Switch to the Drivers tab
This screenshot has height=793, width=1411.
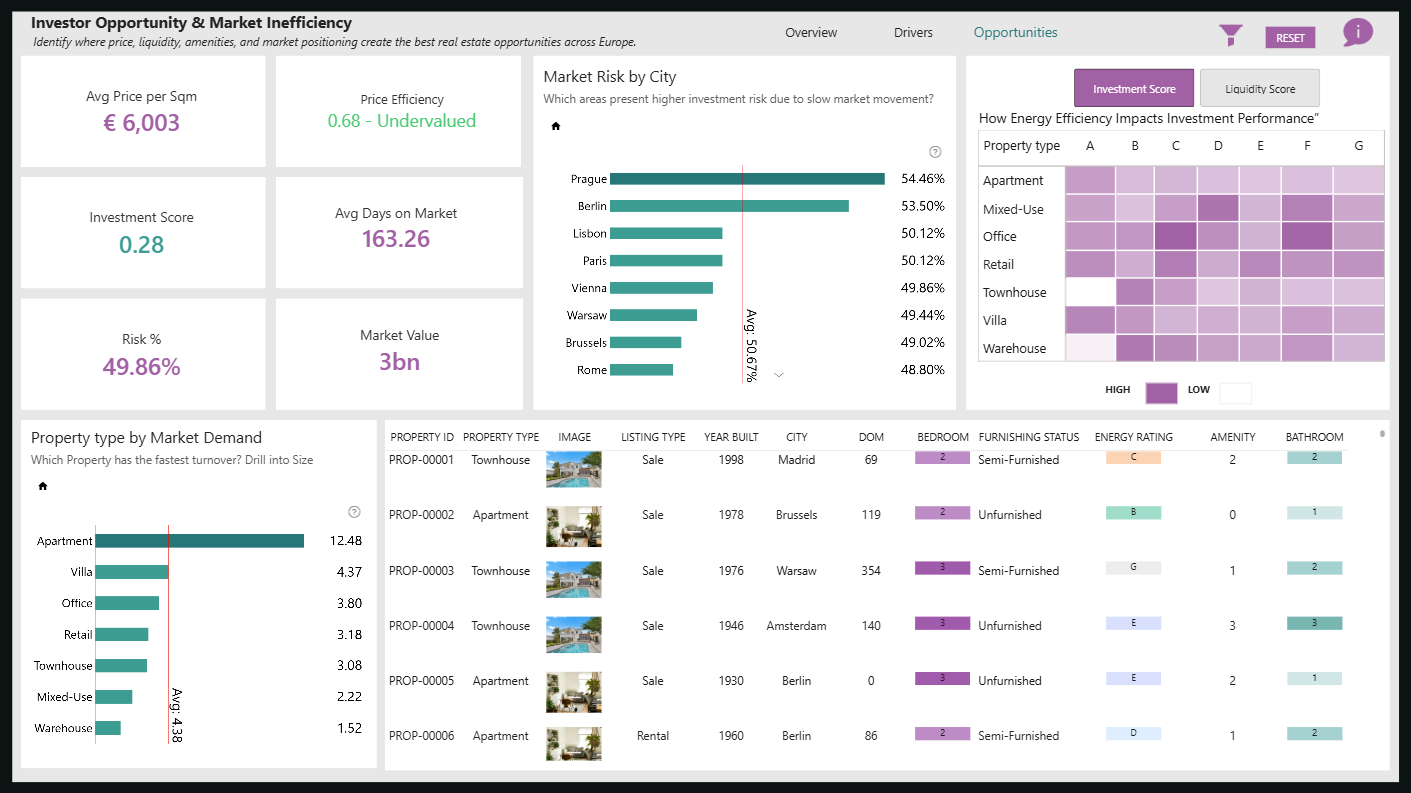913,33
